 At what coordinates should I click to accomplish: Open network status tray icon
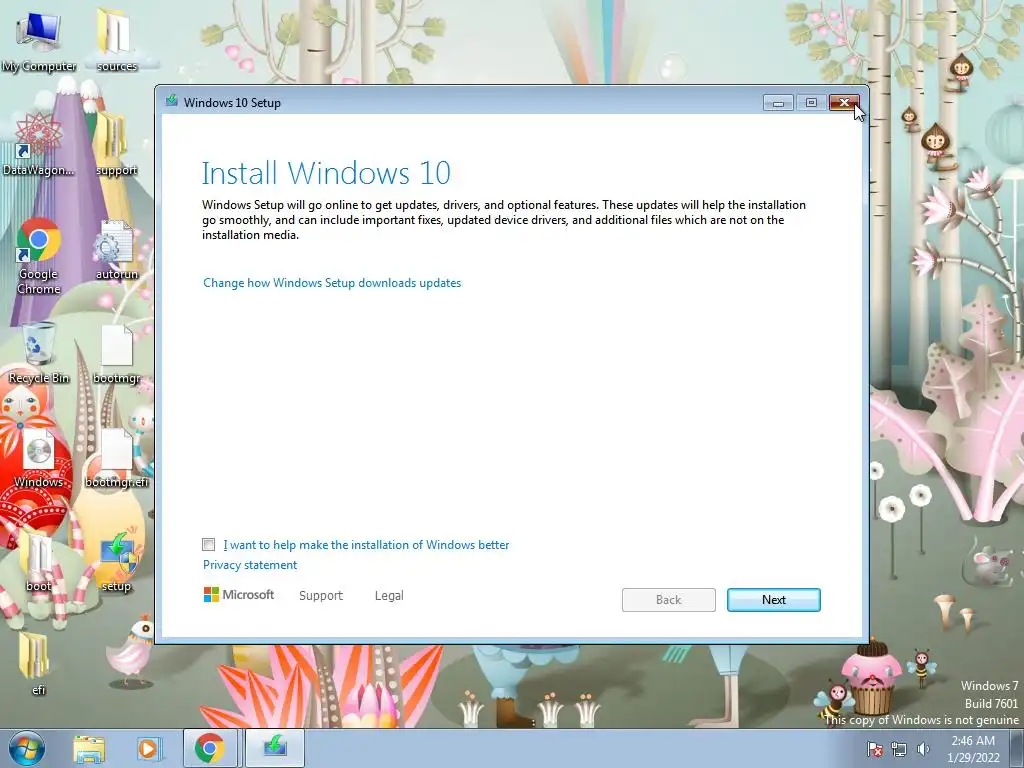pos(899,749)
